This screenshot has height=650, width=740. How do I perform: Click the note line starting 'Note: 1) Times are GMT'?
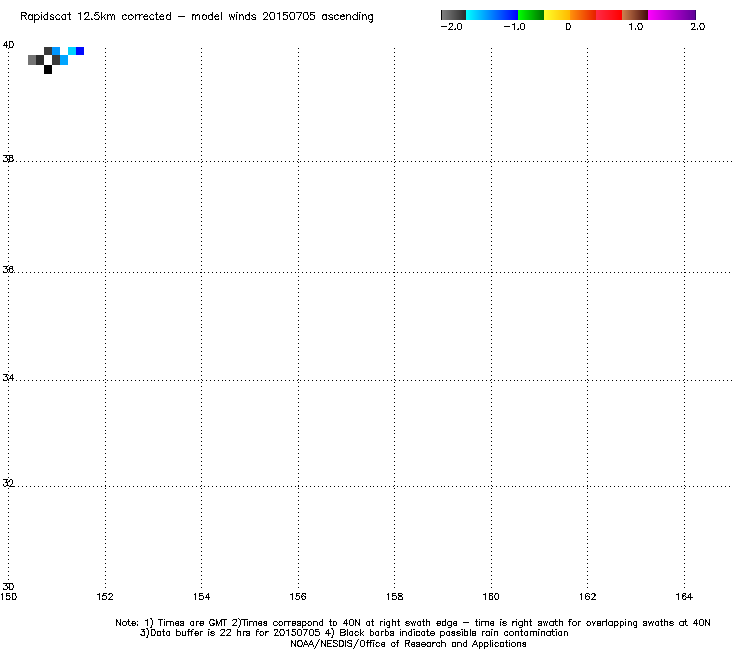[413, 623]
